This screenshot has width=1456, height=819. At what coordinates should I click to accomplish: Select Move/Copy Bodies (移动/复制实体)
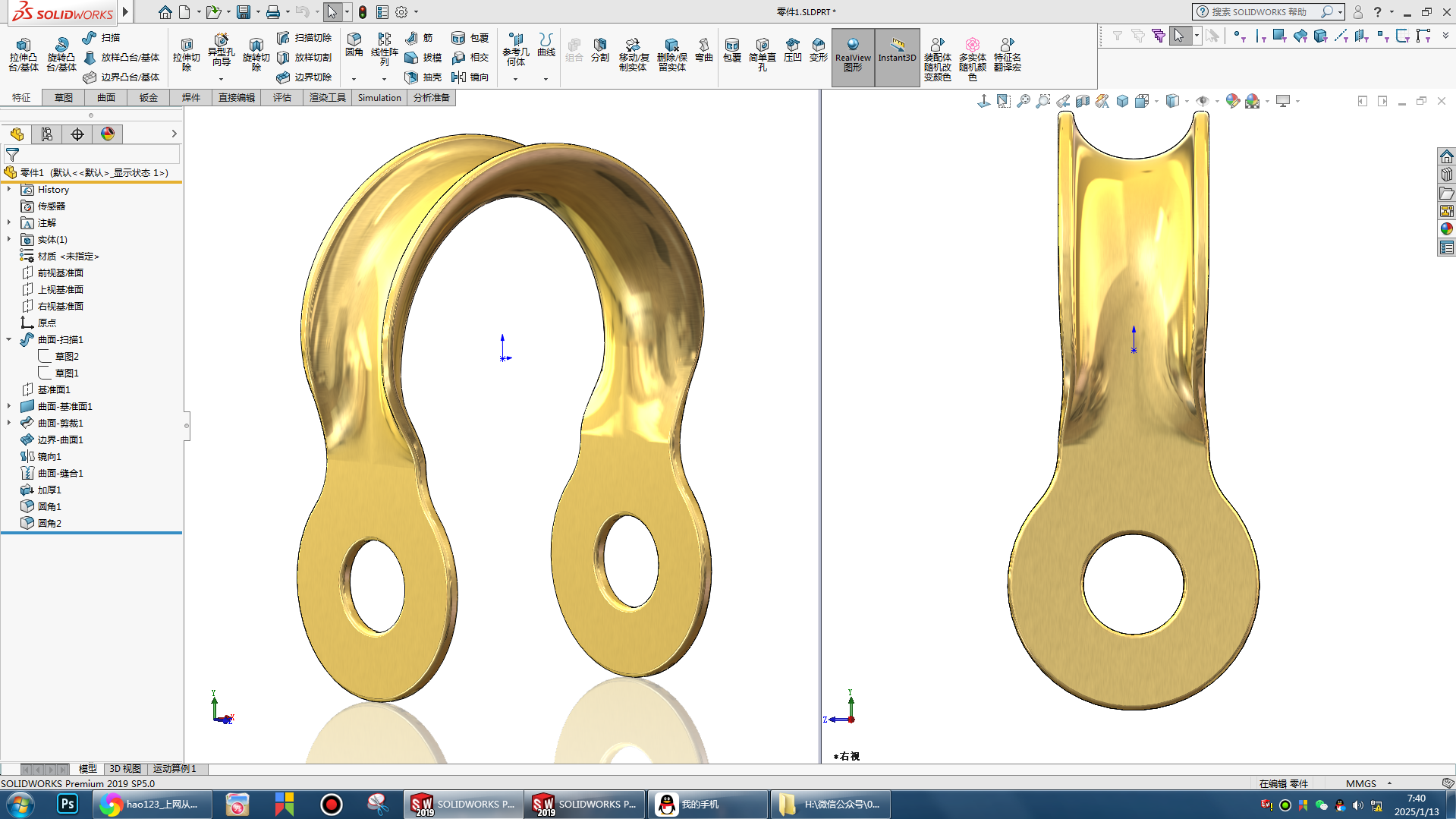pyautogui.click(x=634, y=55)
